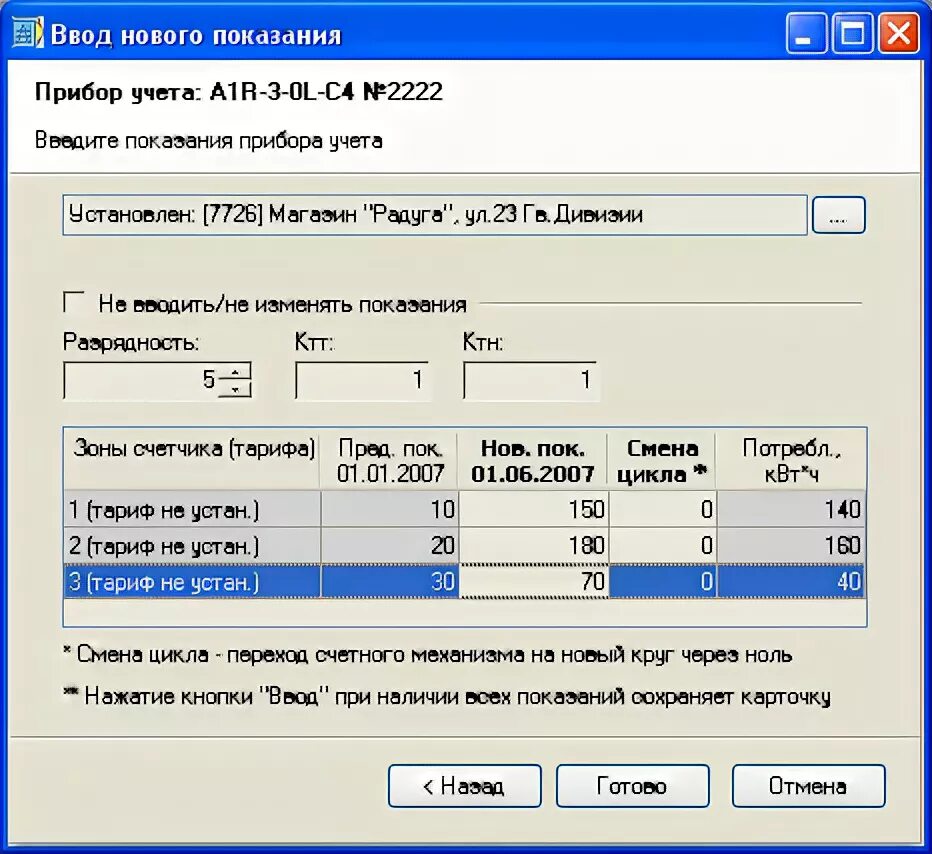Minimize the Ввод нового показания window
The height and width of the screenshot is (854, 932).
tap(806, 33)
